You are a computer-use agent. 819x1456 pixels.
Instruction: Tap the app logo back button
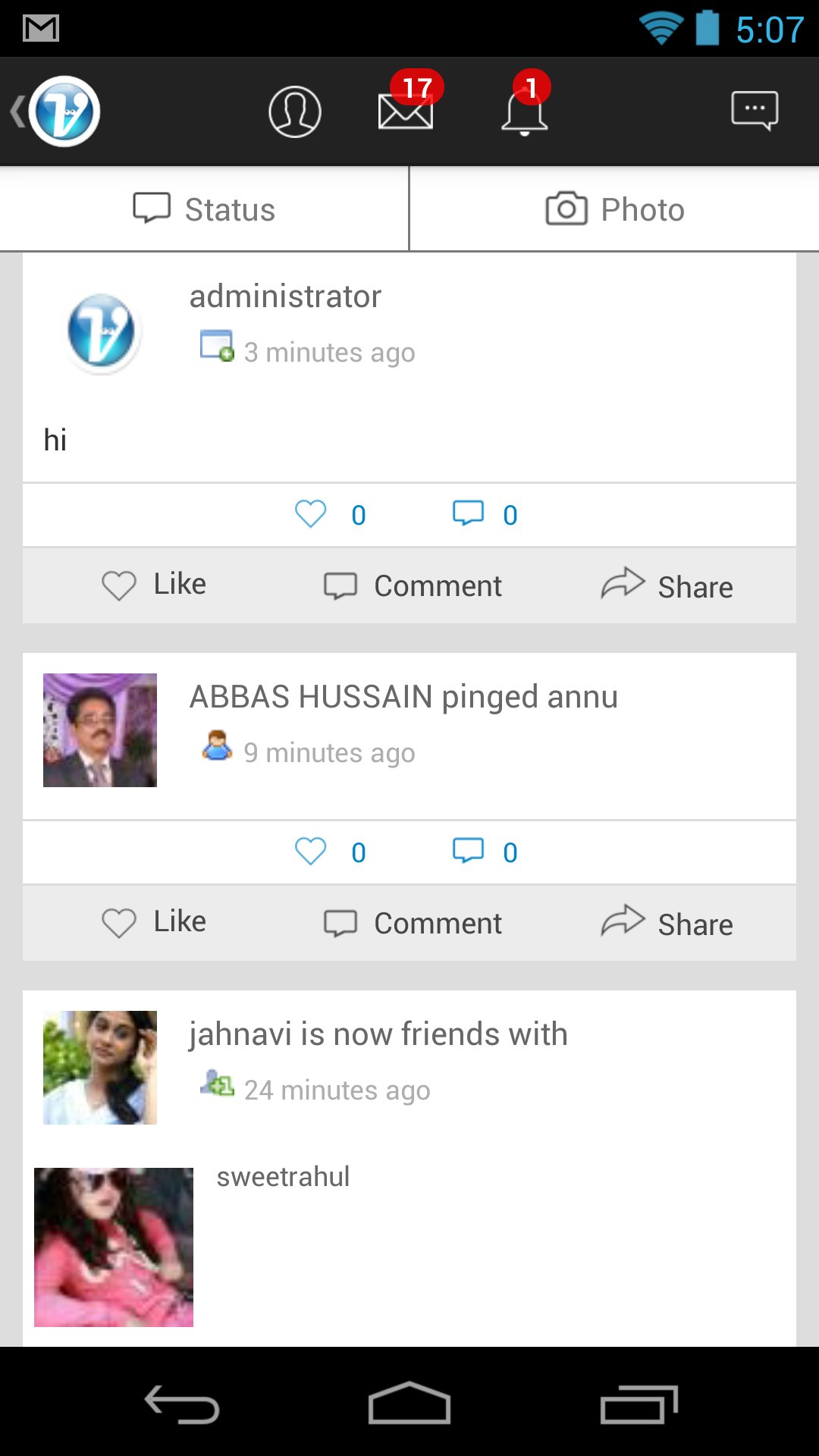pyautogui.click(x=55, y=111)
